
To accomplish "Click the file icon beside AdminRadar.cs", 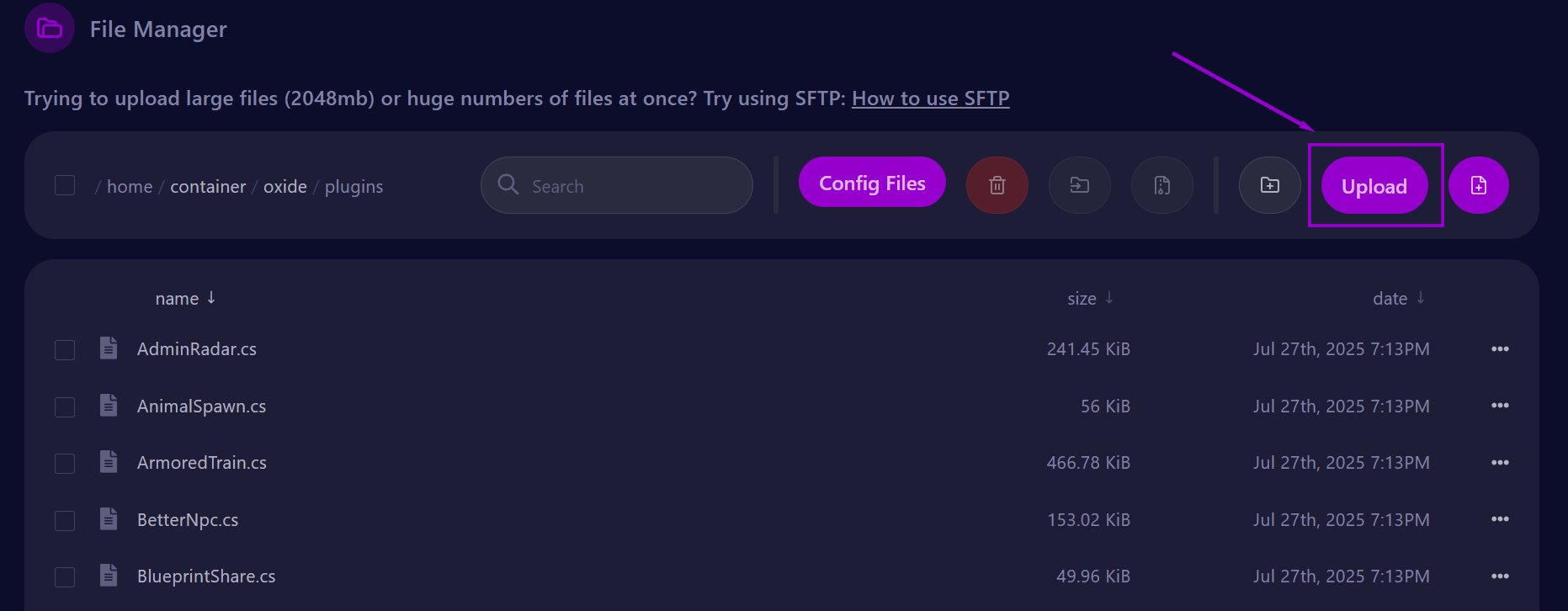I will pyautogui.click(x=108, y=348).
